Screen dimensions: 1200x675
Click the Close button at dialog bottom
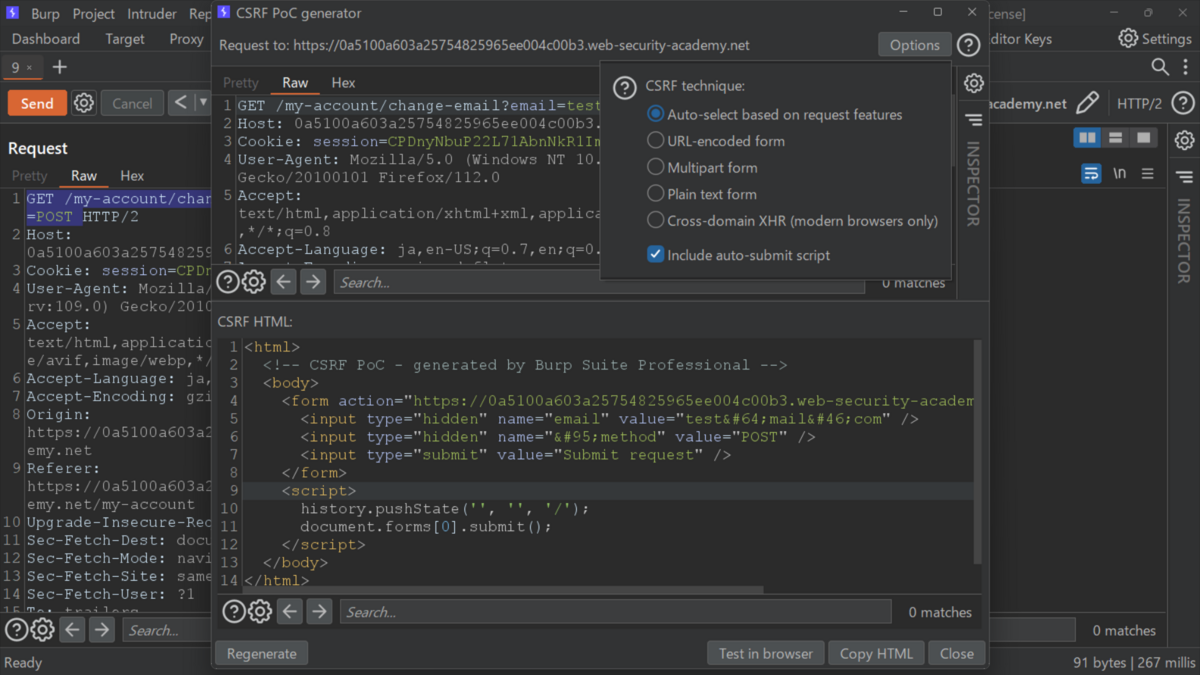pos(957,653)
